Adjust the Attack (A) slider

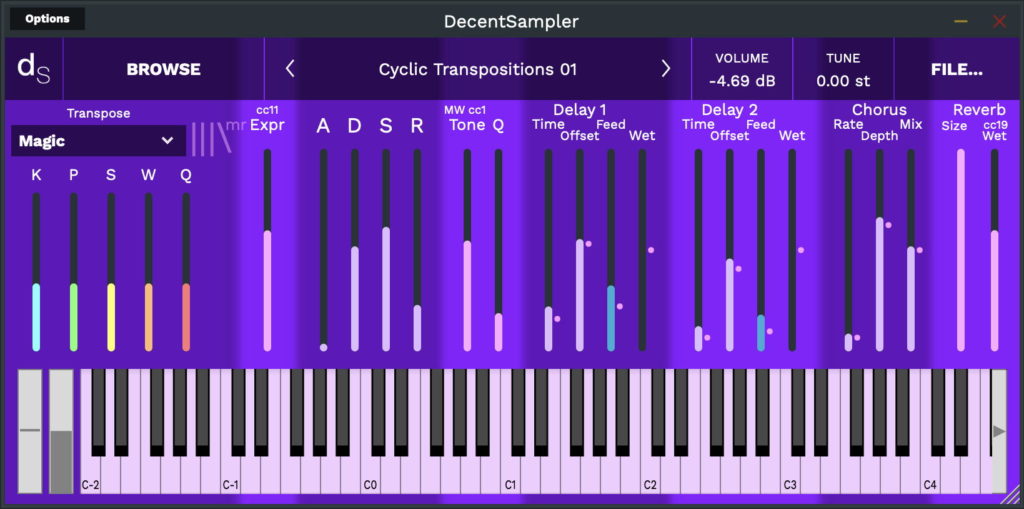323,250
